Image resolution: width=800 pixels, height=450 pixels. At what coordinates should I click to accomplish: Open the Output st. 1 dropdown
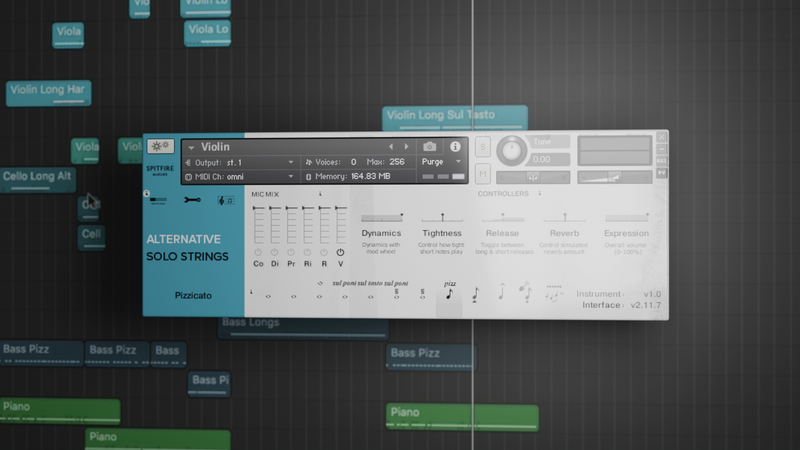pos(240,162)
